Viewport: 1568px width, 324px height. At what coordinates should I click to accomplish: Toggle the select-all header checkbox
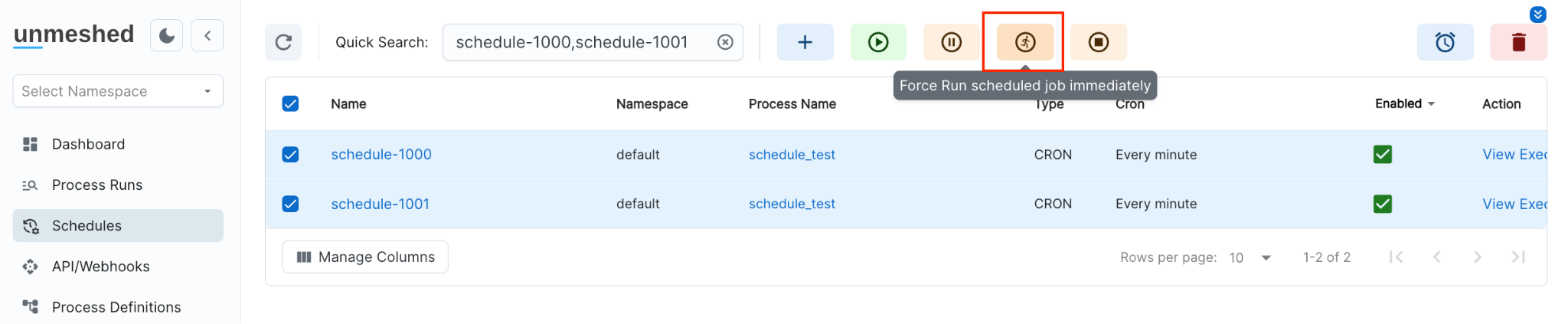pos(290,103)
